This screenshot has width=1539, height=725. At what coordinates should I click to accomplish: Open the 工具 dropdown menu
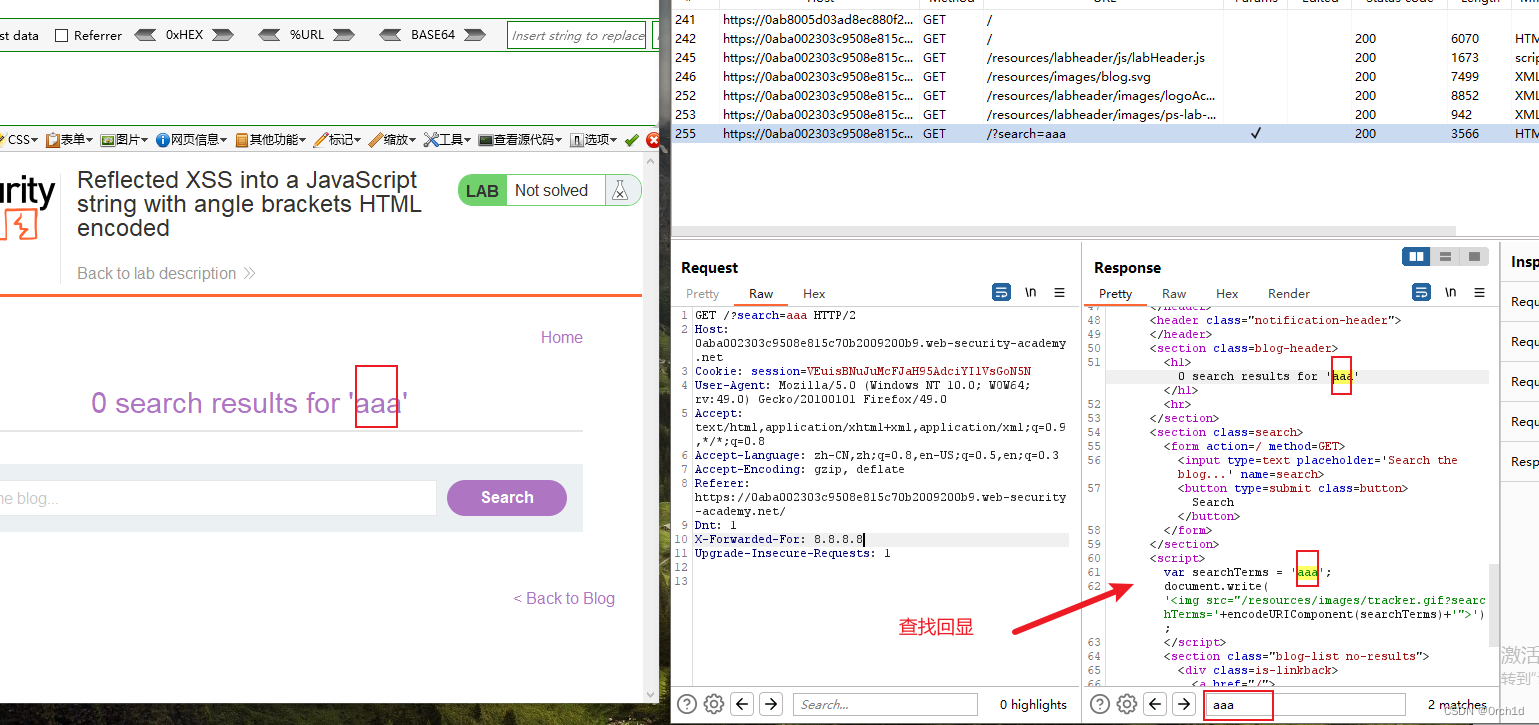click(x=448, y=140)
